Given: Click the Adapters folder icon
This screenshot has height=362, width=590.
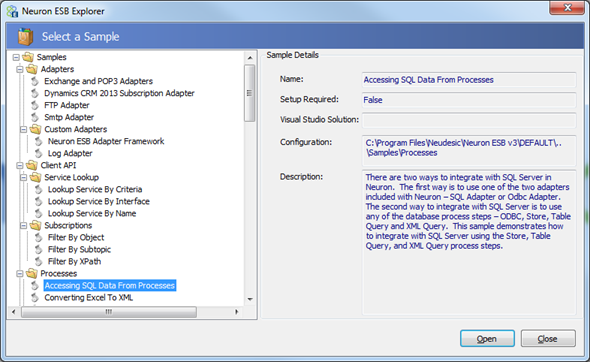Looking at the screenshot, I should 32,69.
